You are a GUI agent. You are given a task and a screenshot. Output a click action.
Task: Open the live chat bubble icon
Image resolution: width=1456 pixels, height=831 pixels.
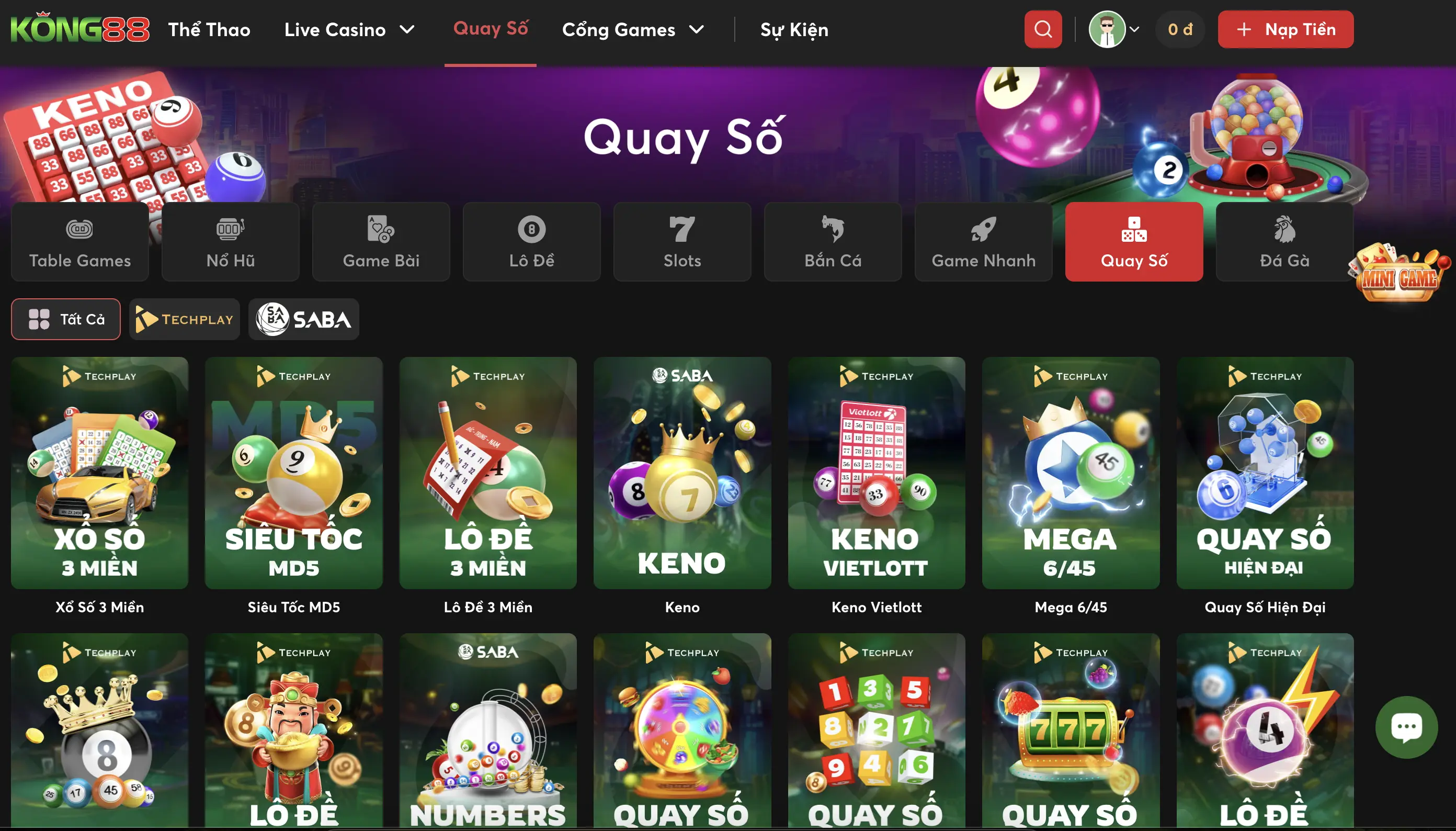click(x=1406, y=727)
